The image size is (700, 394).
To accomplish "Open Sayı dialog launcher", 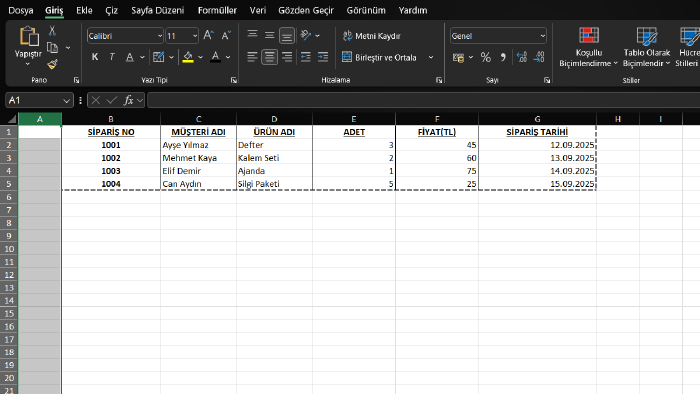I will pos(547,80).
